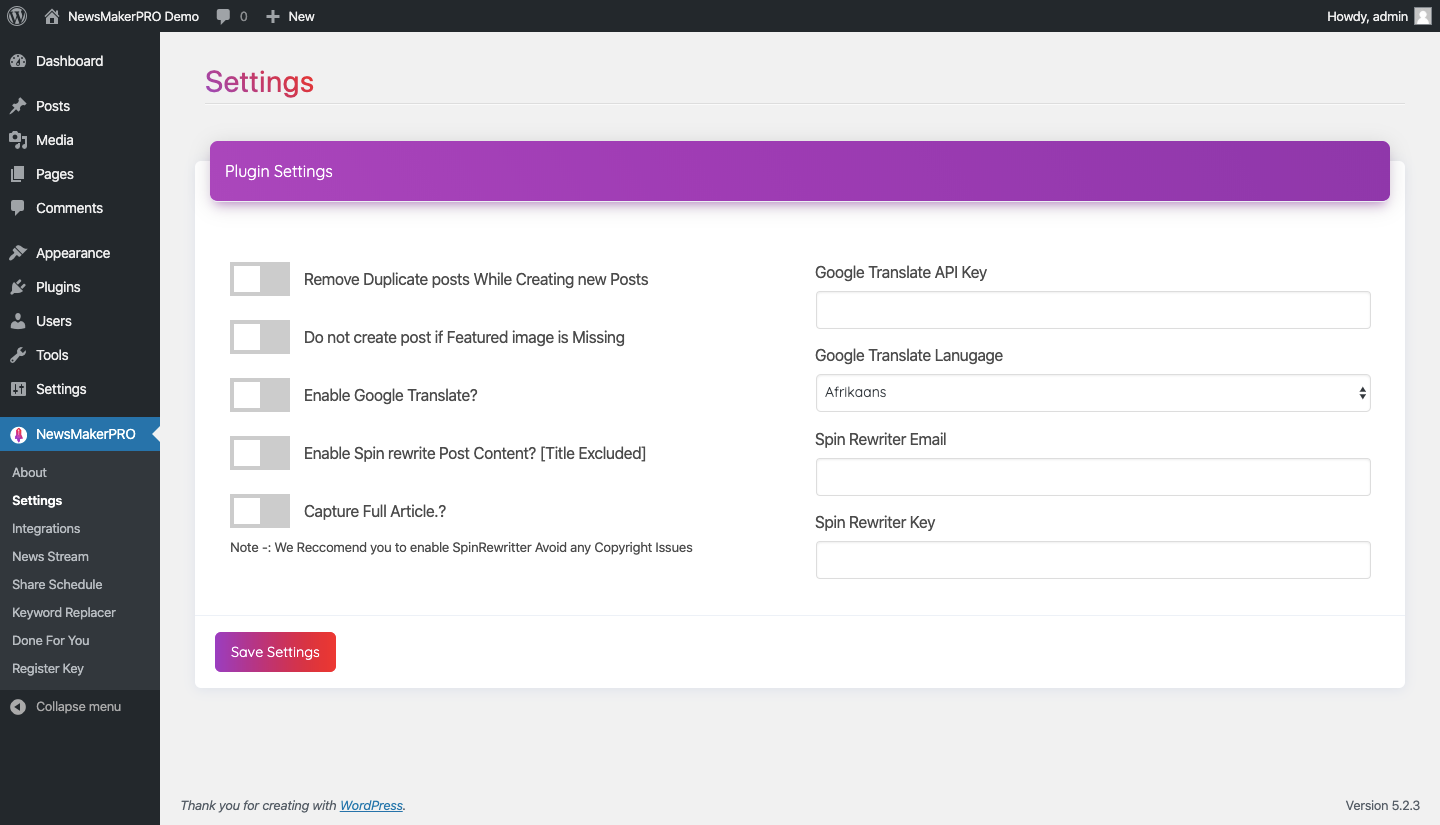
Task: Click into Google Translate API Key field
Action: [1093, 310]
